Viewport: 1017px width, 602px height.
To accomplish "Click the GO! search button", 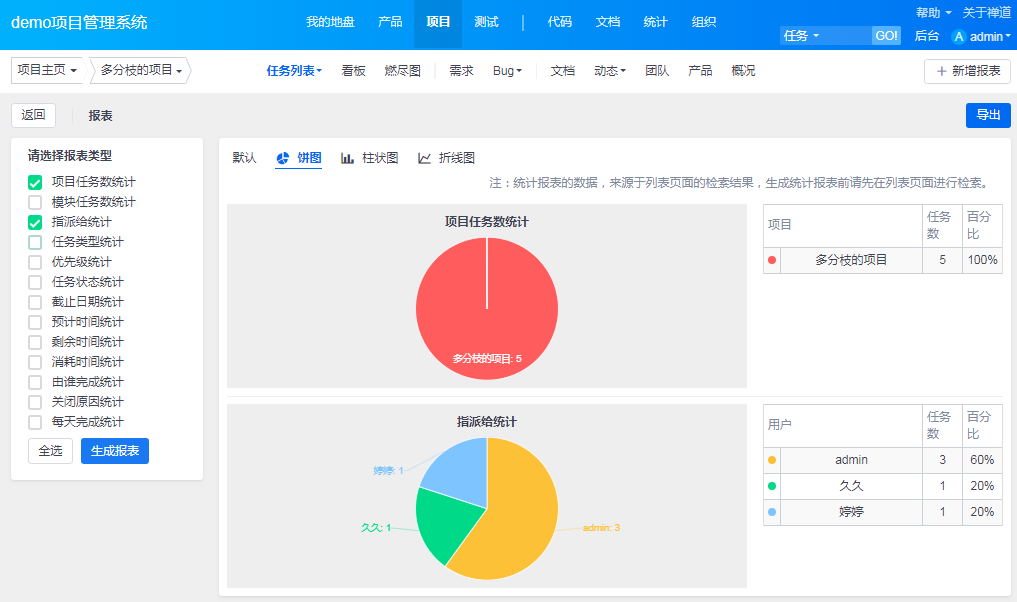I will coord(886,36).
